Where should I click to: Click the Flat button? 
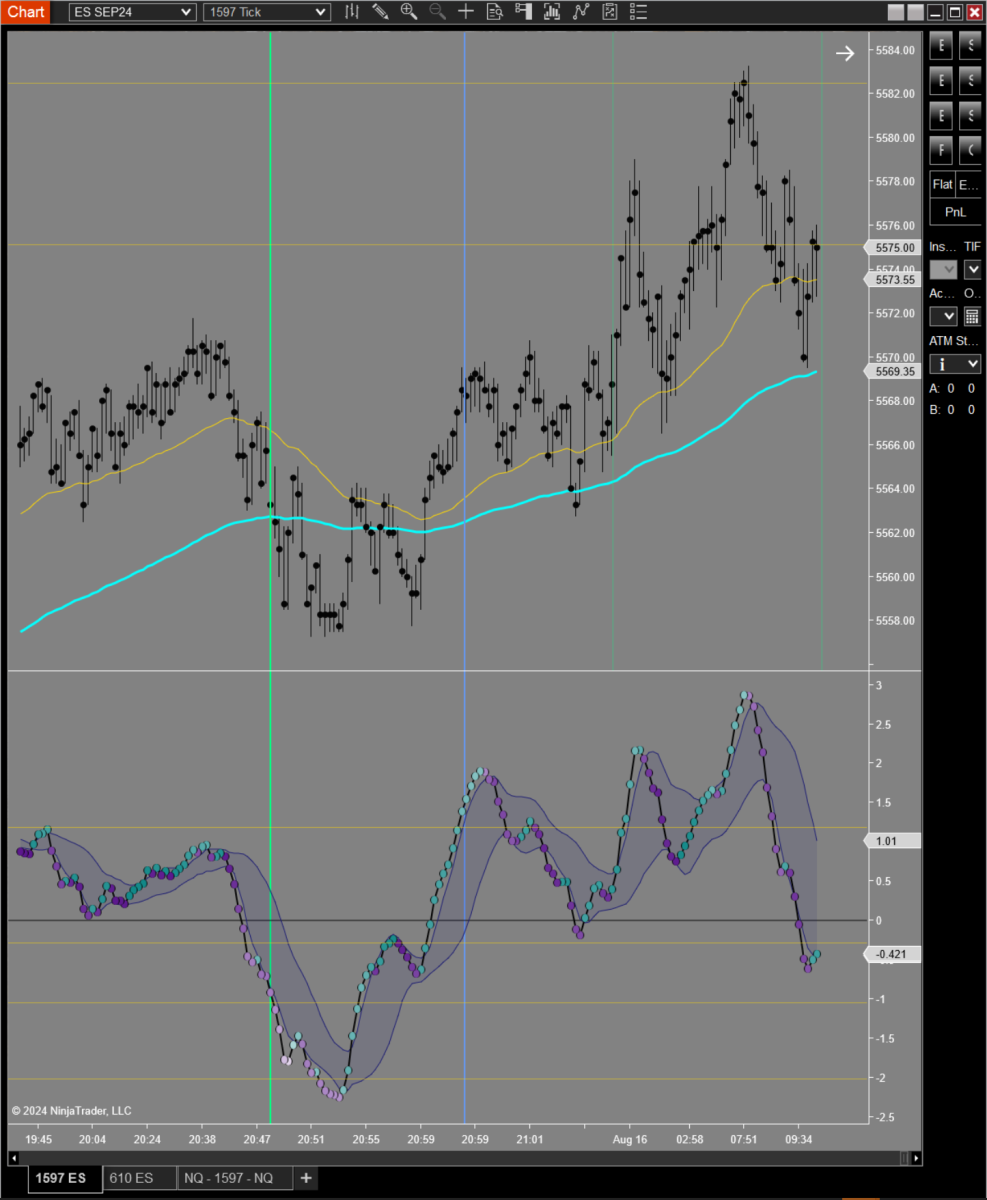[x=942, y=184]
